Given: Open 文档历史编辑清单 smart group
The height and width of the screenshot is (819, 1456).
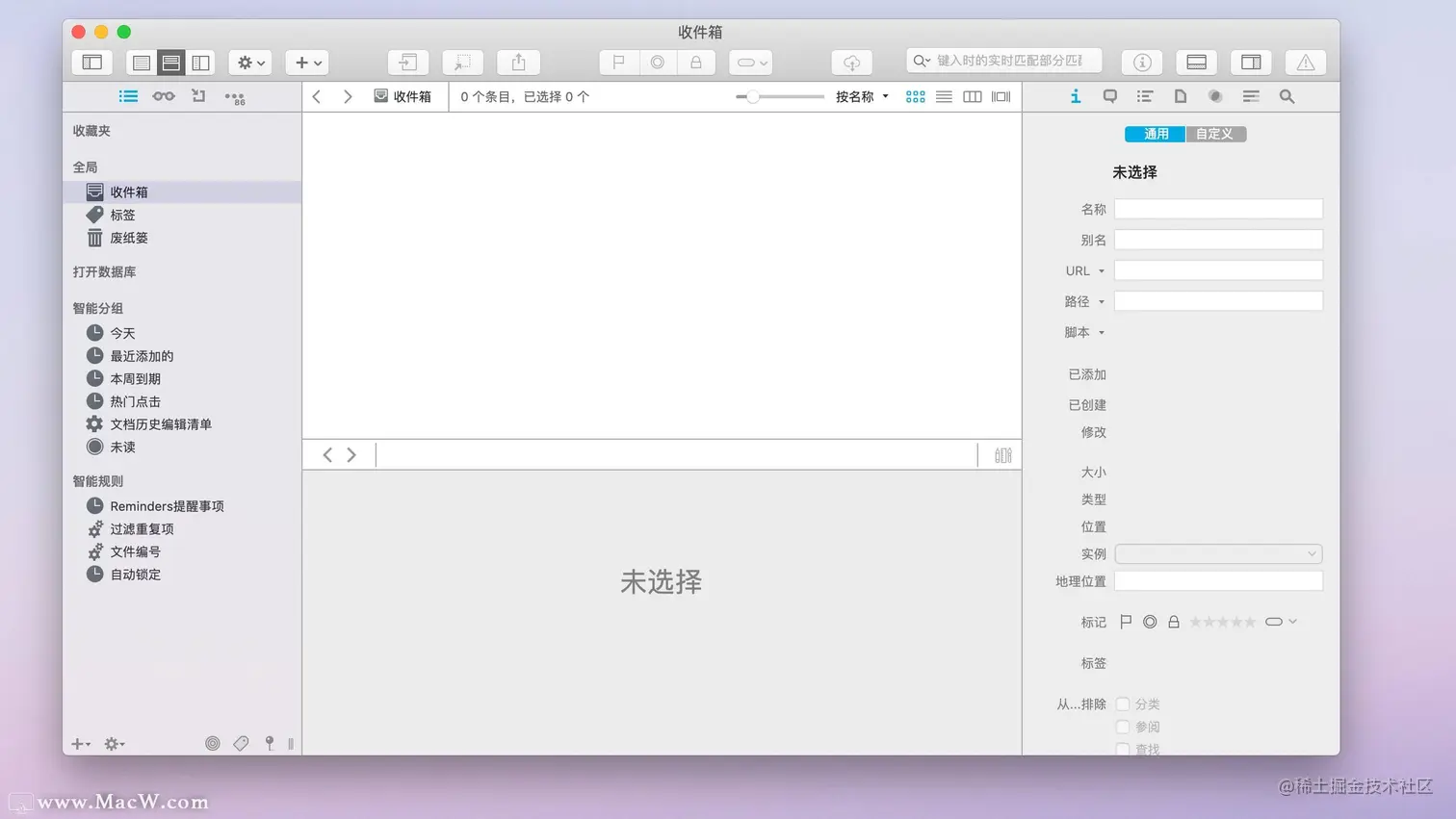Looking at the screenshot, I should tap(182, 423).
